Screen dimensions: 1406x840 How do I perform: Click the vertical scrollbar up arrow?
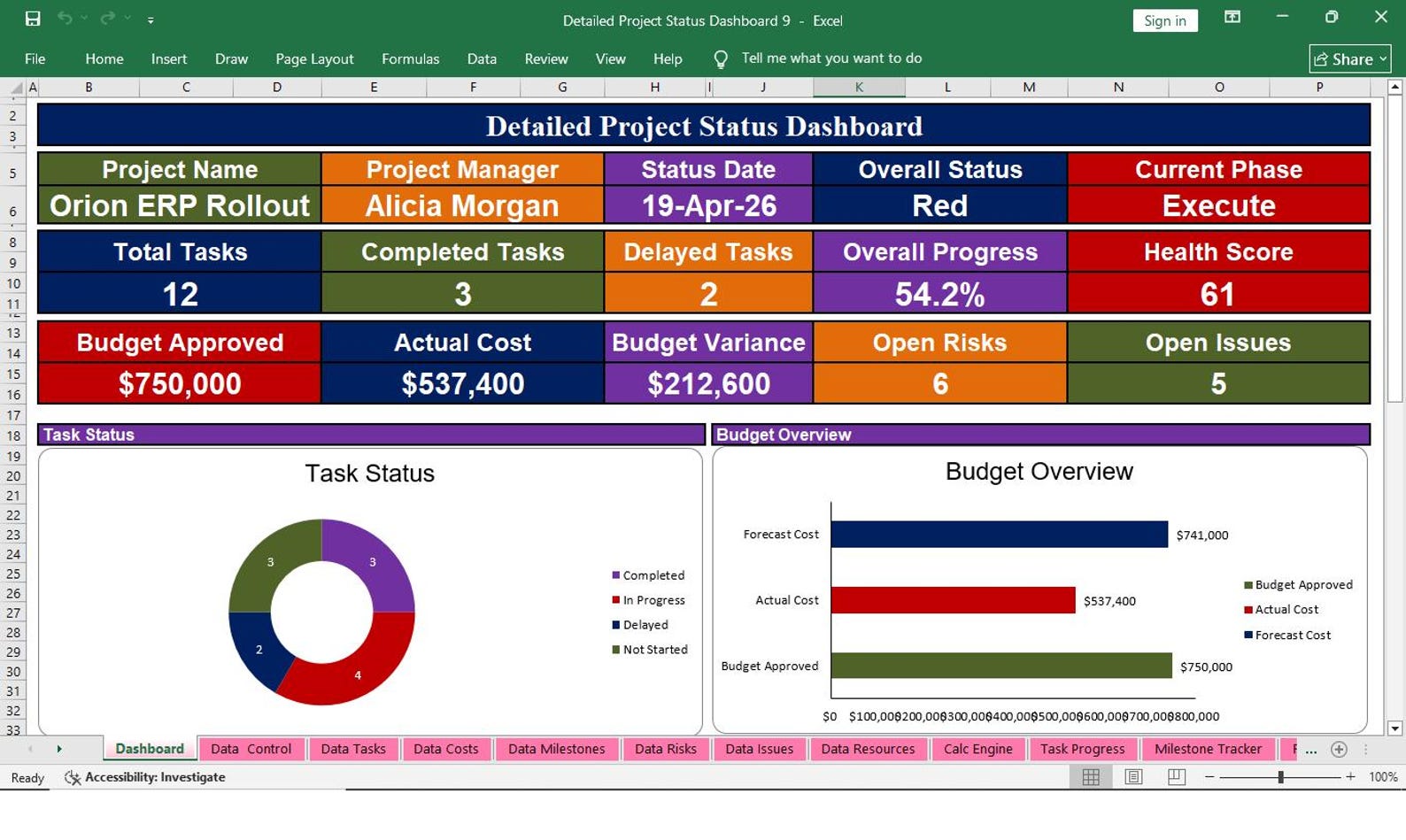point(1394,87)
